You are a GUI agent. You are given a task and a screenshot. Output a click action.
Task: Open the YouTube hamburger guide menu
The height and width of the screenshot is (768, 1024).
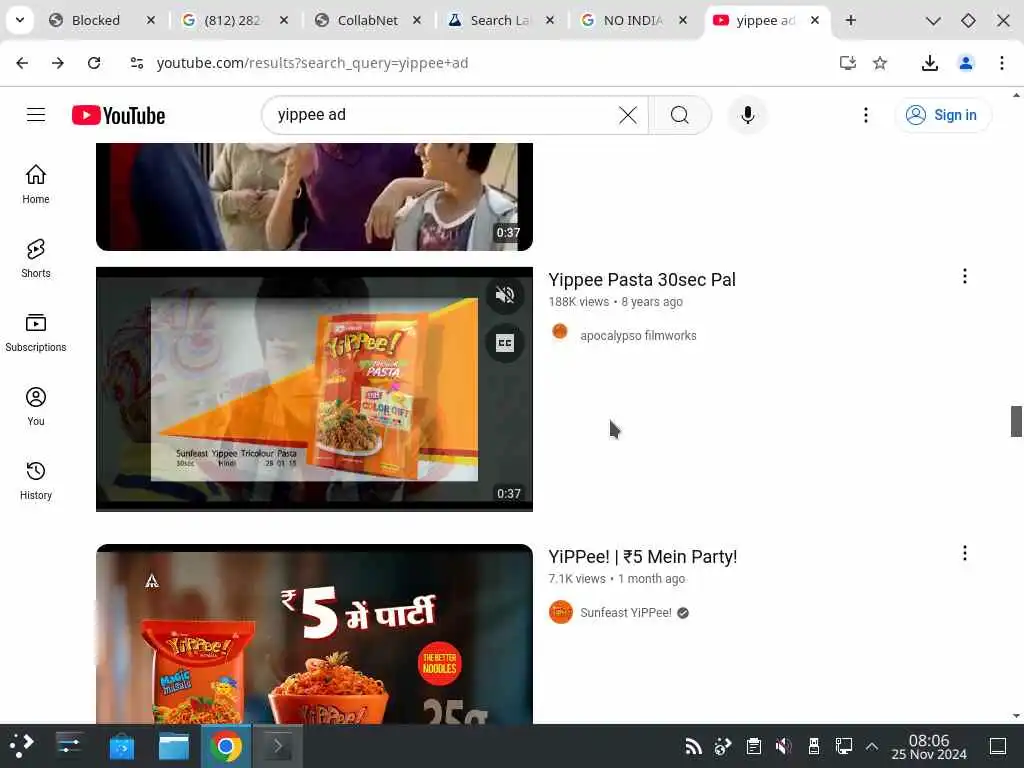[36, 115]
